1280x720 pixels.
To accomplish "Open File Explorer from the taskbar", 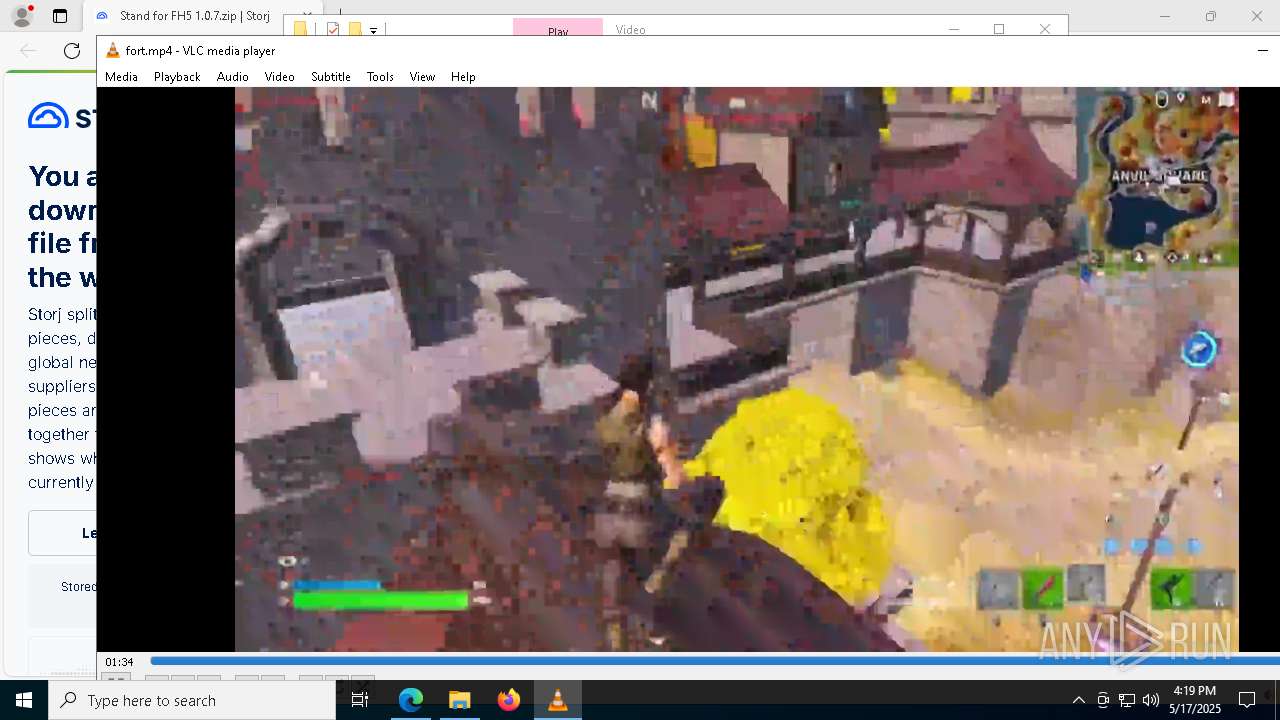I will point(459,700).
